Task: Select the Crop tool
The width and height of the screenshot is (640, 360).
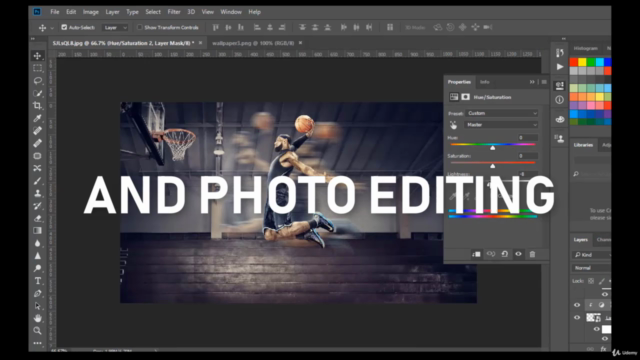Action: pos(38,106)
